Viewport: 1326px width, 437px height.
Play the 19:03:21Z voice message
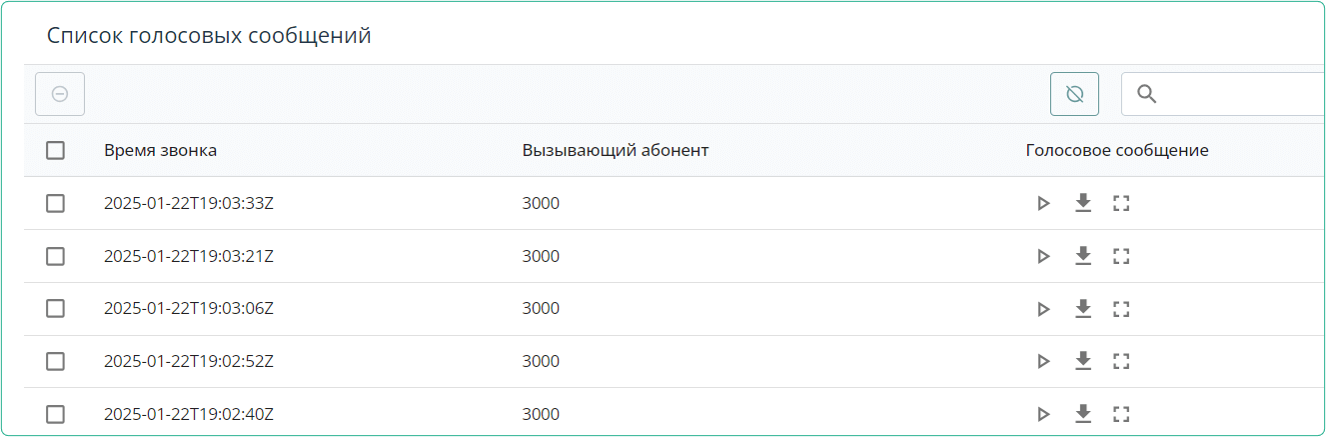[x=1043, y=256]
